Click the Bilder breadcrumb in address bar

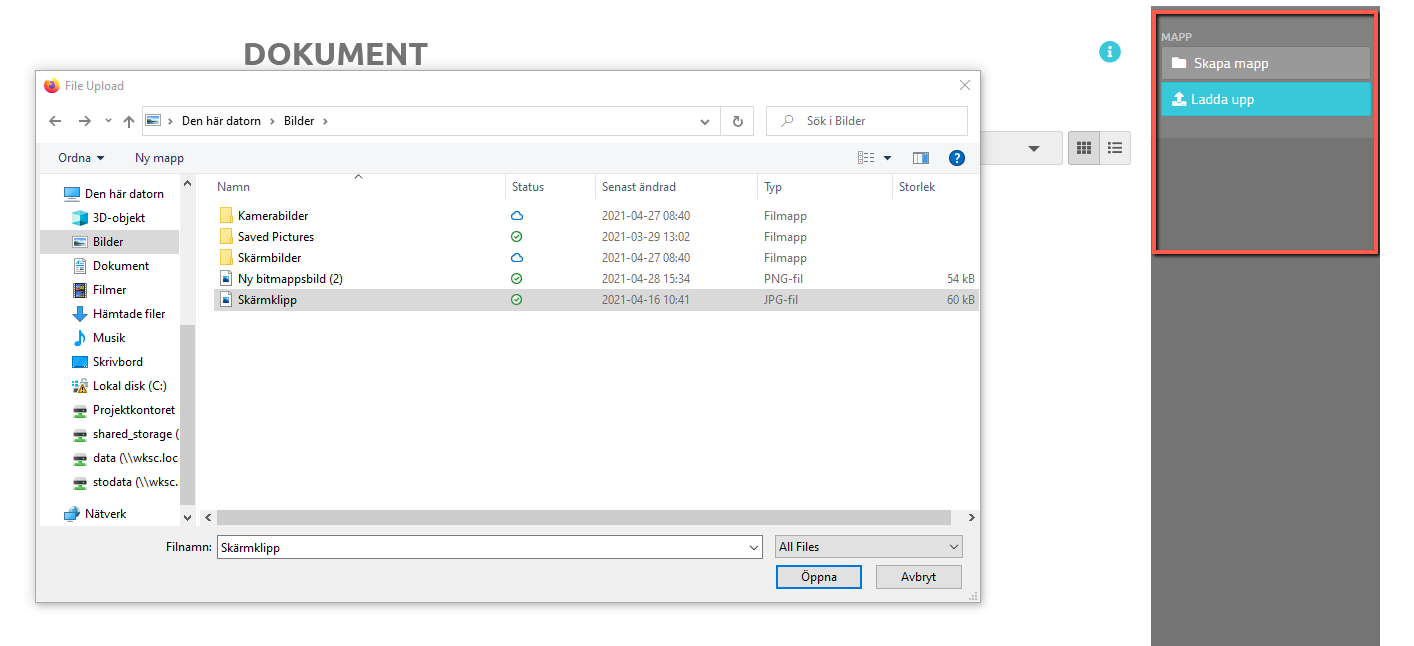point(299,121)
